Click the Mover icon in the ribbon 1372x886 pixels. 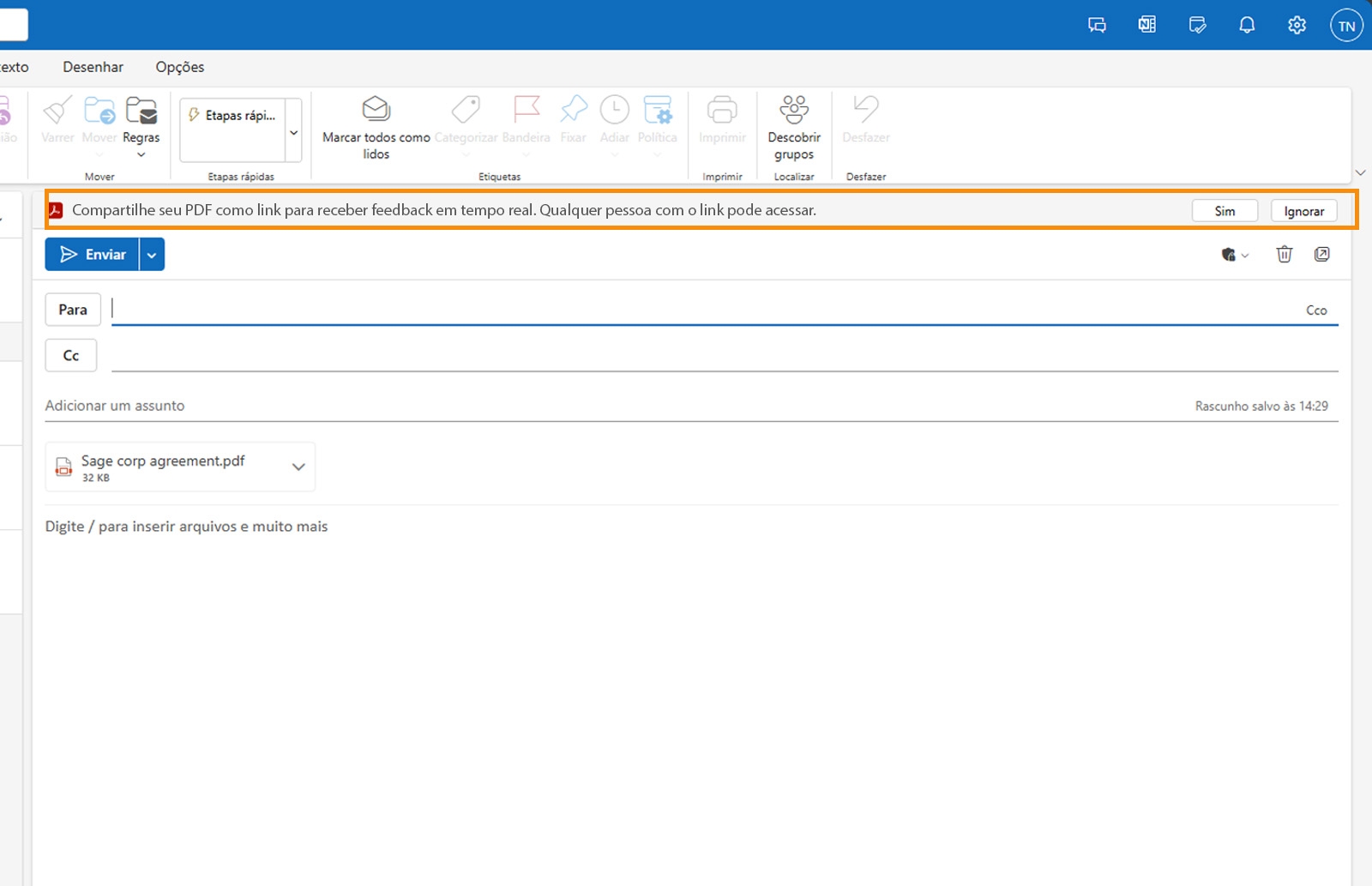pos(99,112)
